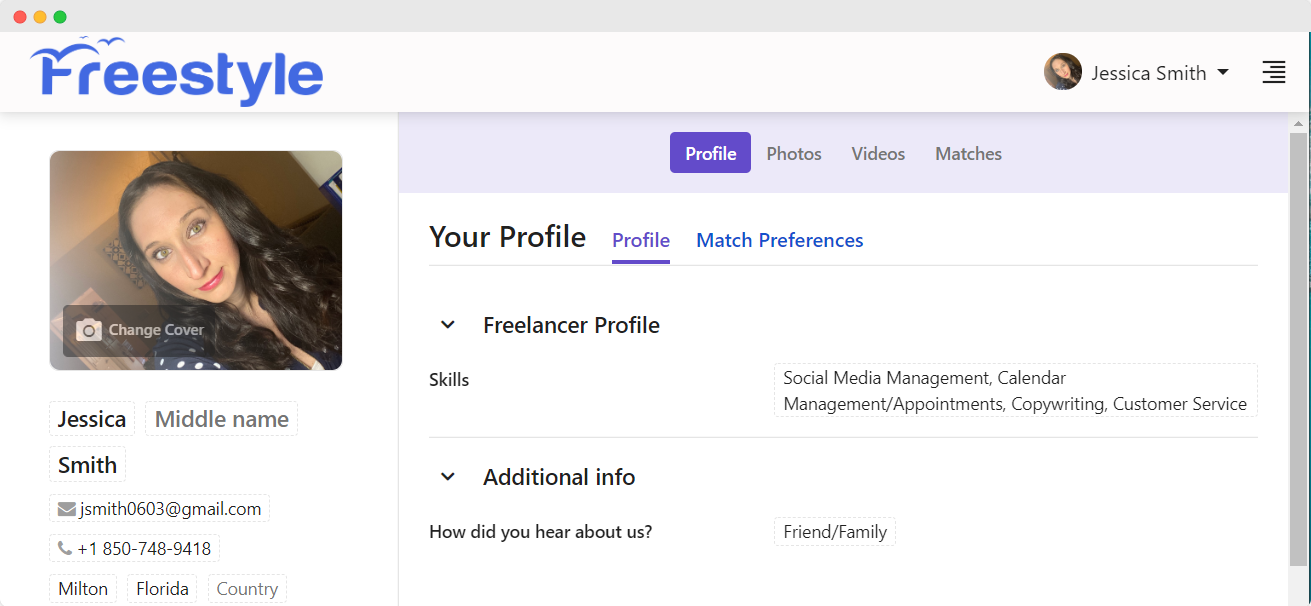This screenshot has width=1311, height=606.
Task: Edit the Middle name field
Action: coord(221,419)
